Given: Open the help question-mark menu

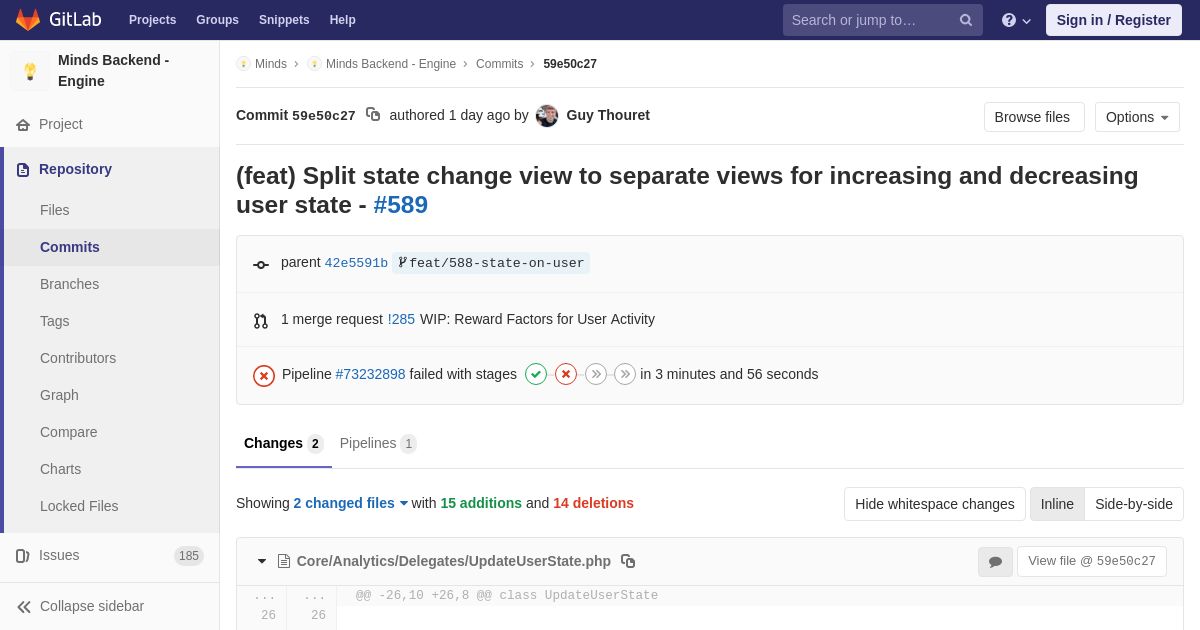Looking at the screenshot, I should coord(1016,20).
